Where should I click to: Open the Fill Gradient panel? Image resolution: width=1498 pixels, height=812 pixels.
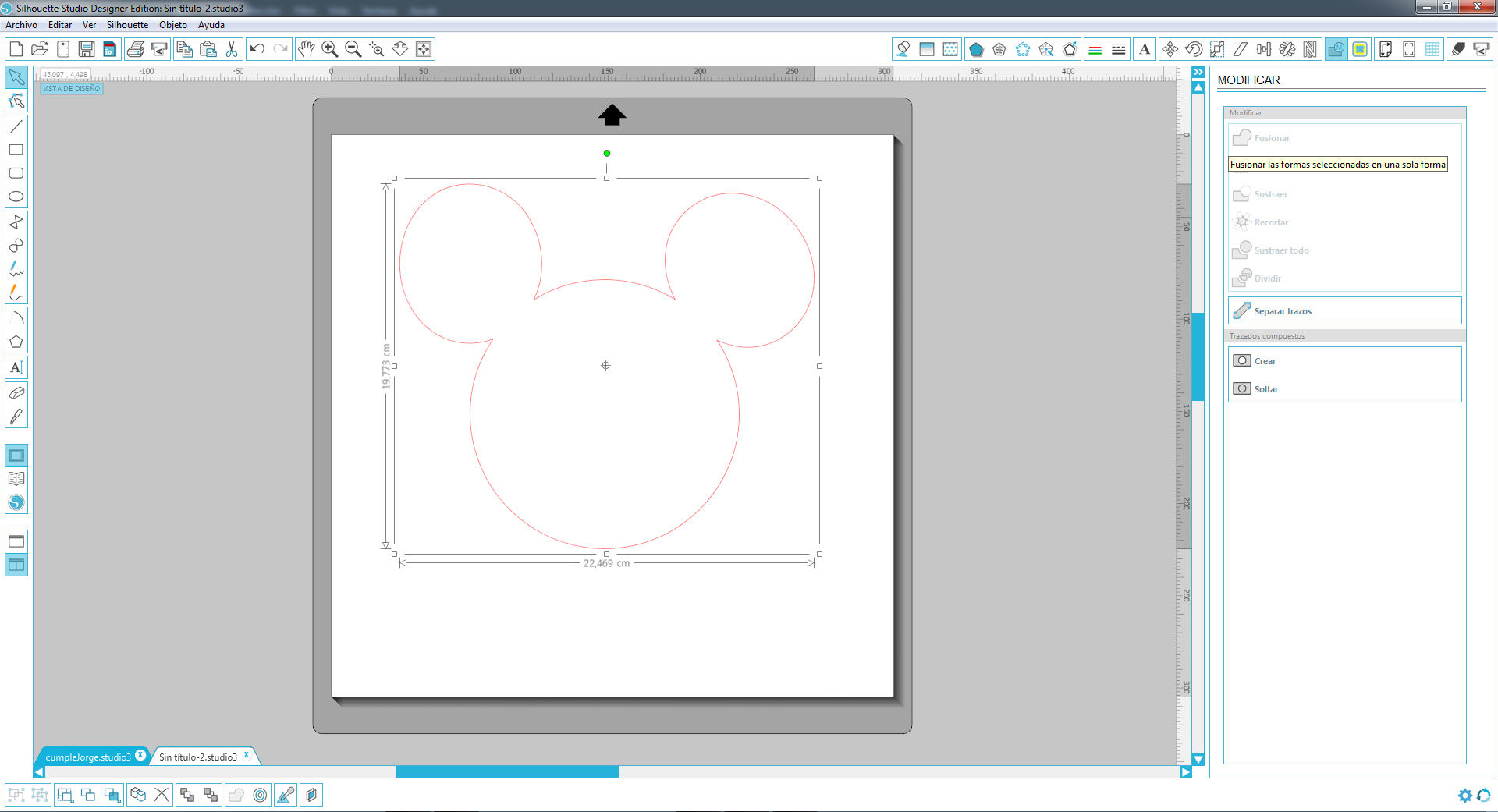click(x=927, y=49)
